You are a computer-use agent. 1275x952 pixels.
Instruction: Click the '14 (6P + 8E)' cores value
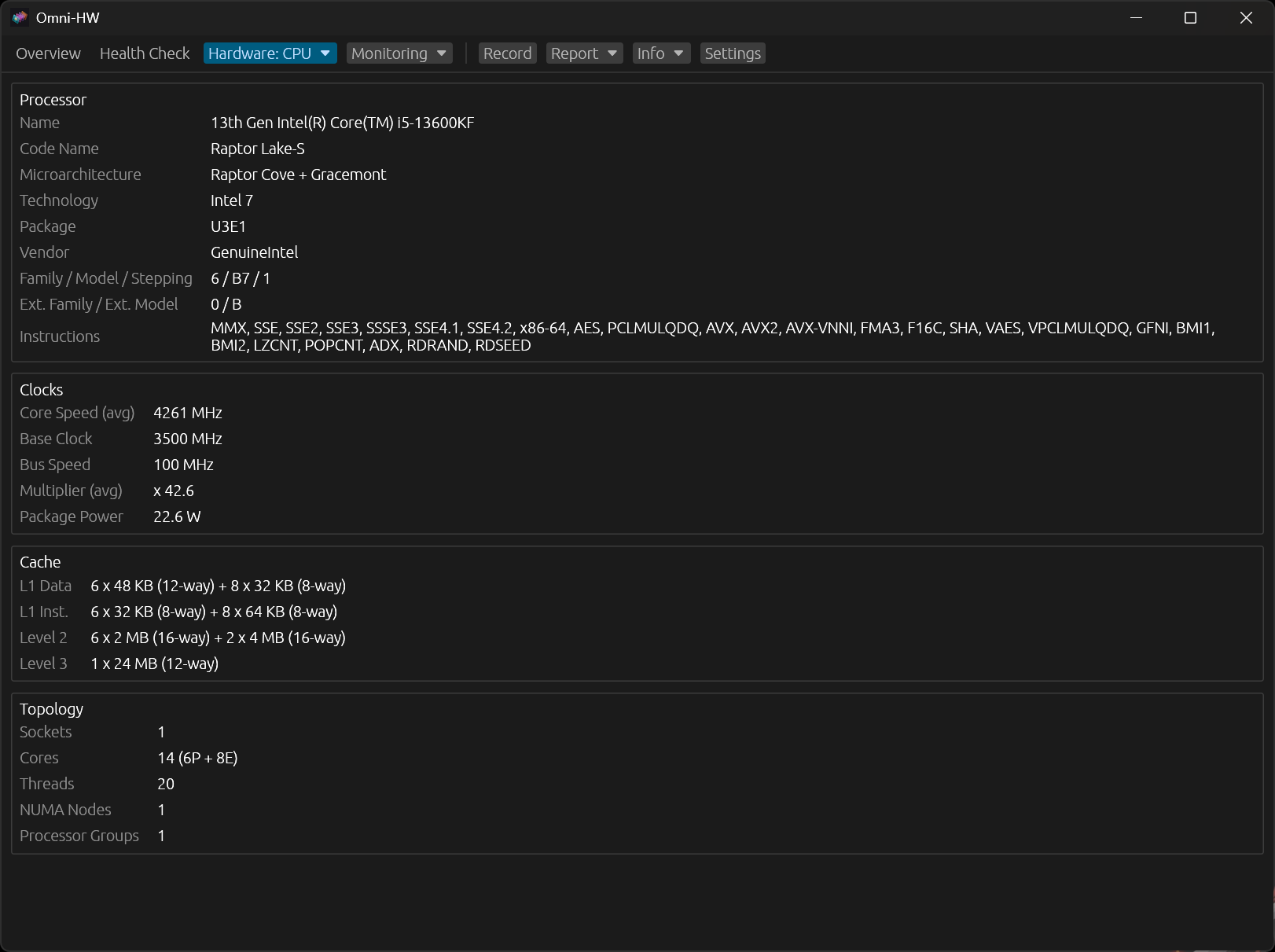[197, 758]
